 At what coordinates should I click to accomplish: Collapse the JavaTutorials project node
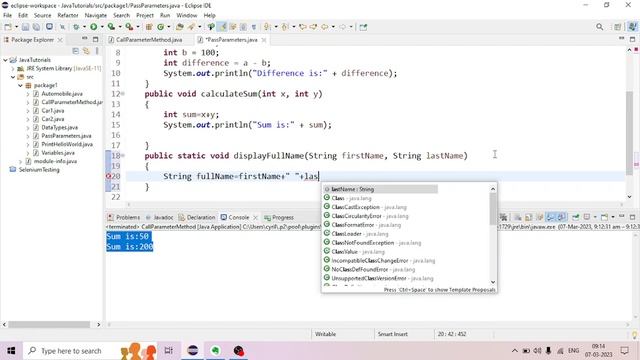click(x=5, y=60)
